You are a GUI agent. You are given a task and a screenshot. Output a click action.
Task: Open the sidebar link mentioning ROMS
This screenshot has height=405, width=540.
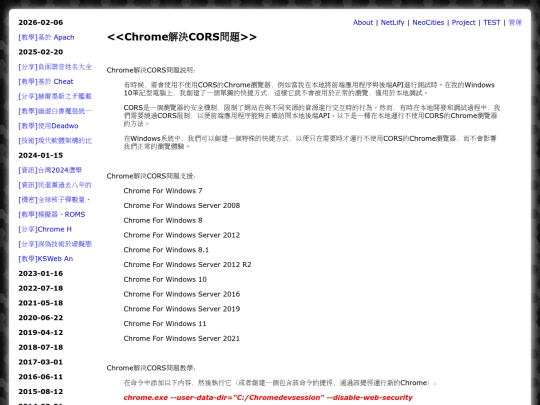tap(52, 214)
